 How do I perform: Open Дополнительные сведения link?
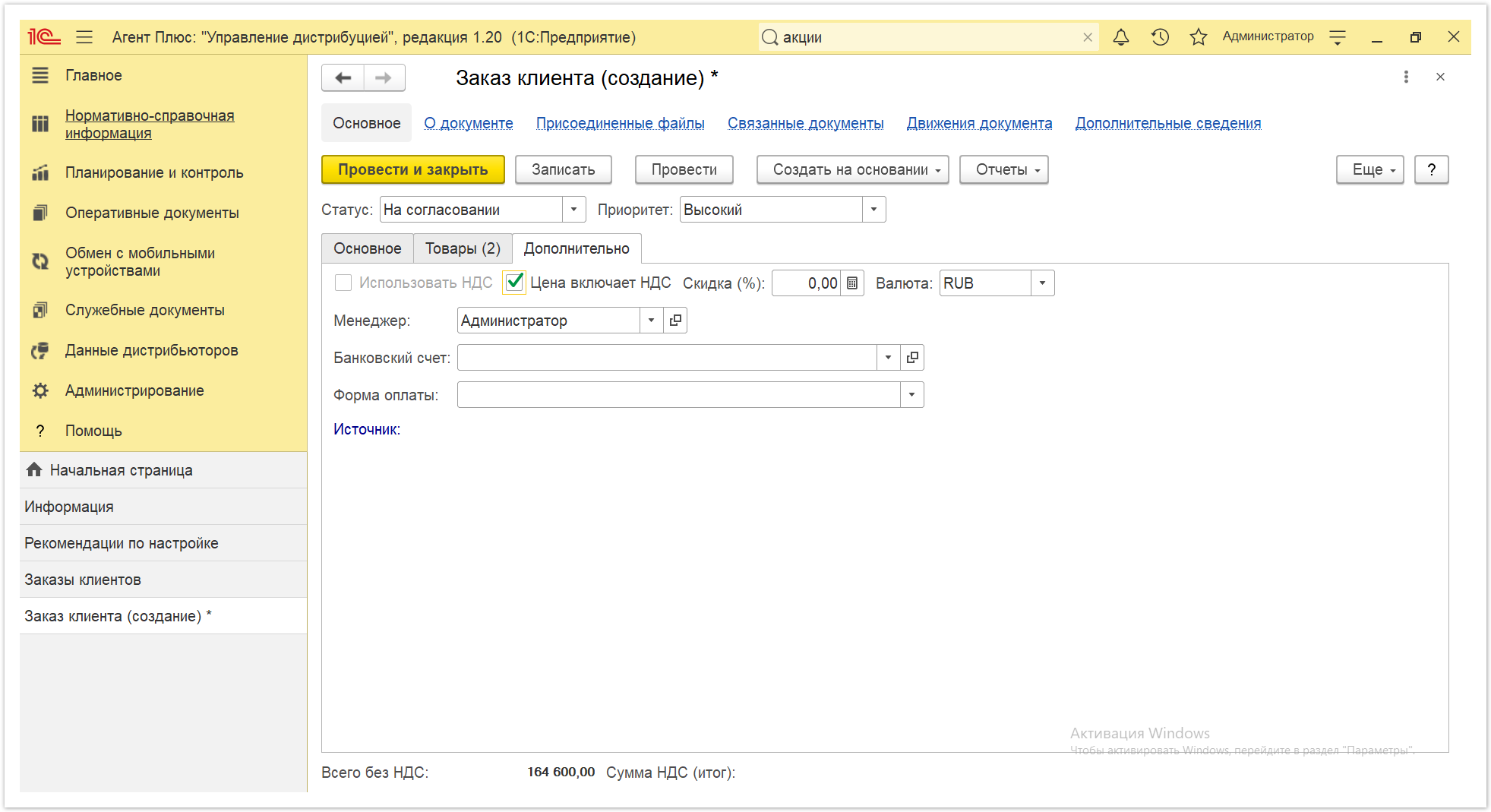pyautogui.click(x=1167, y=123)
